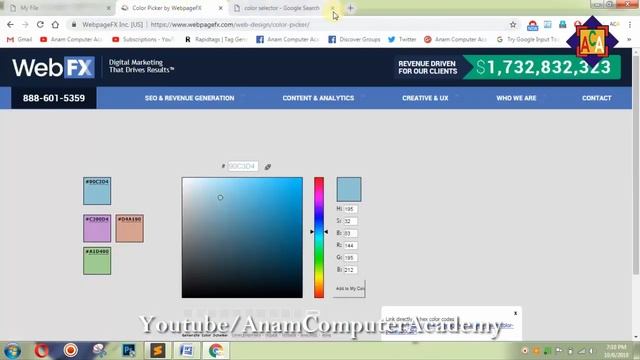Select the green saved color swatch
640x360 pixels.
[97, 261]
